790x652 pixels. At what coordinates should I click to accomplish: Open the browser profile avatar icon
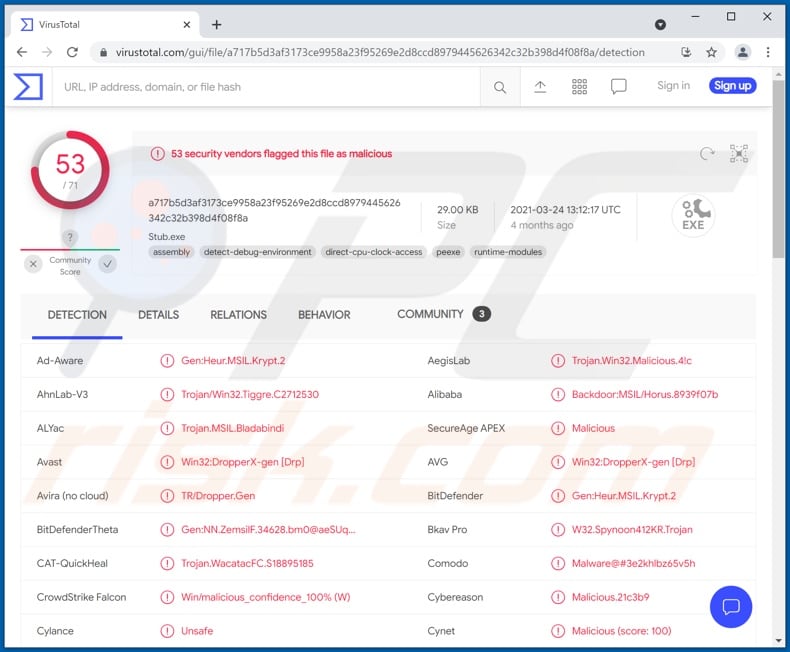point(743,52)
